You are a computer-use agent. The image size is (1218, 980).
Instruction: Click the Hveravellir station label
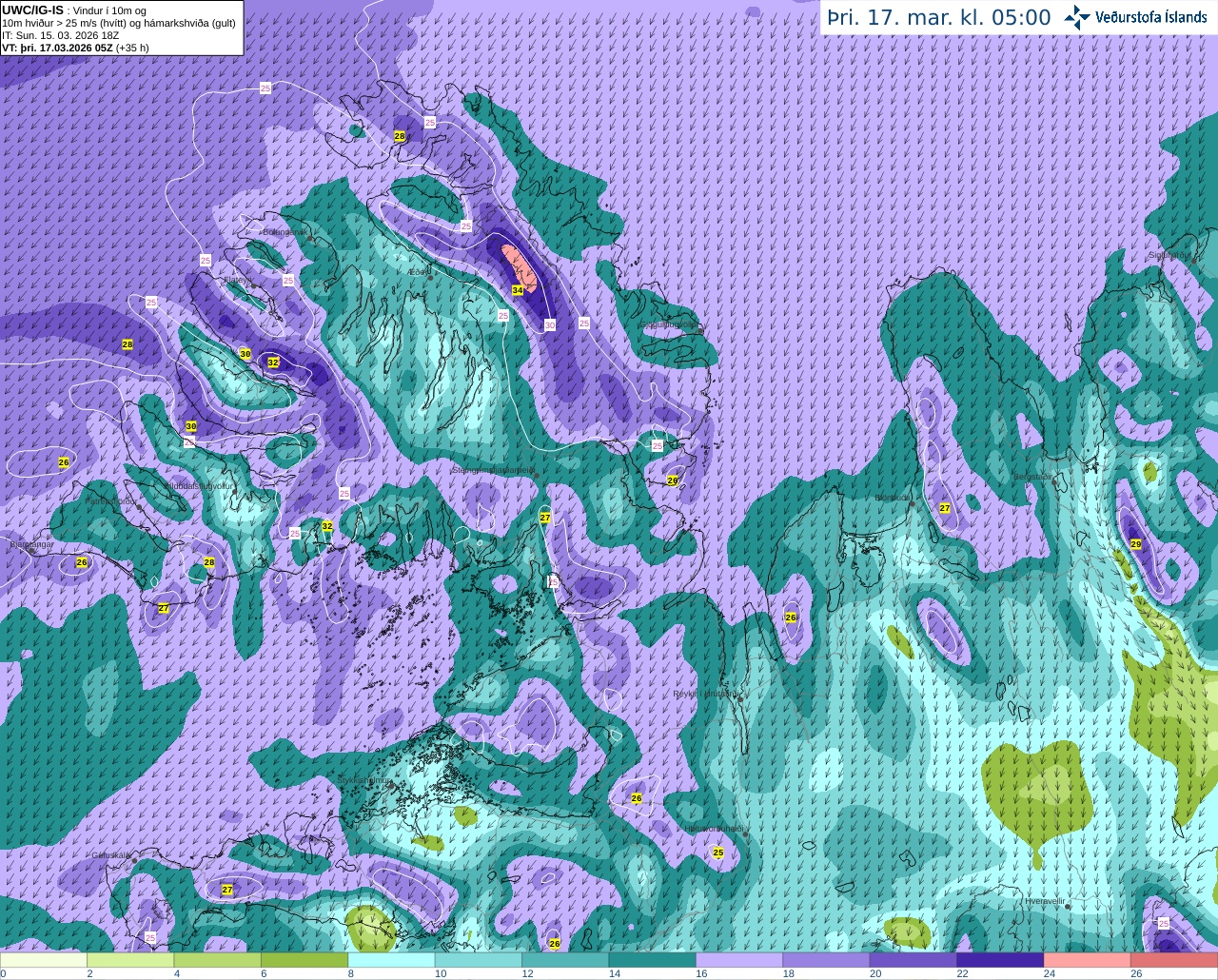1045,901
